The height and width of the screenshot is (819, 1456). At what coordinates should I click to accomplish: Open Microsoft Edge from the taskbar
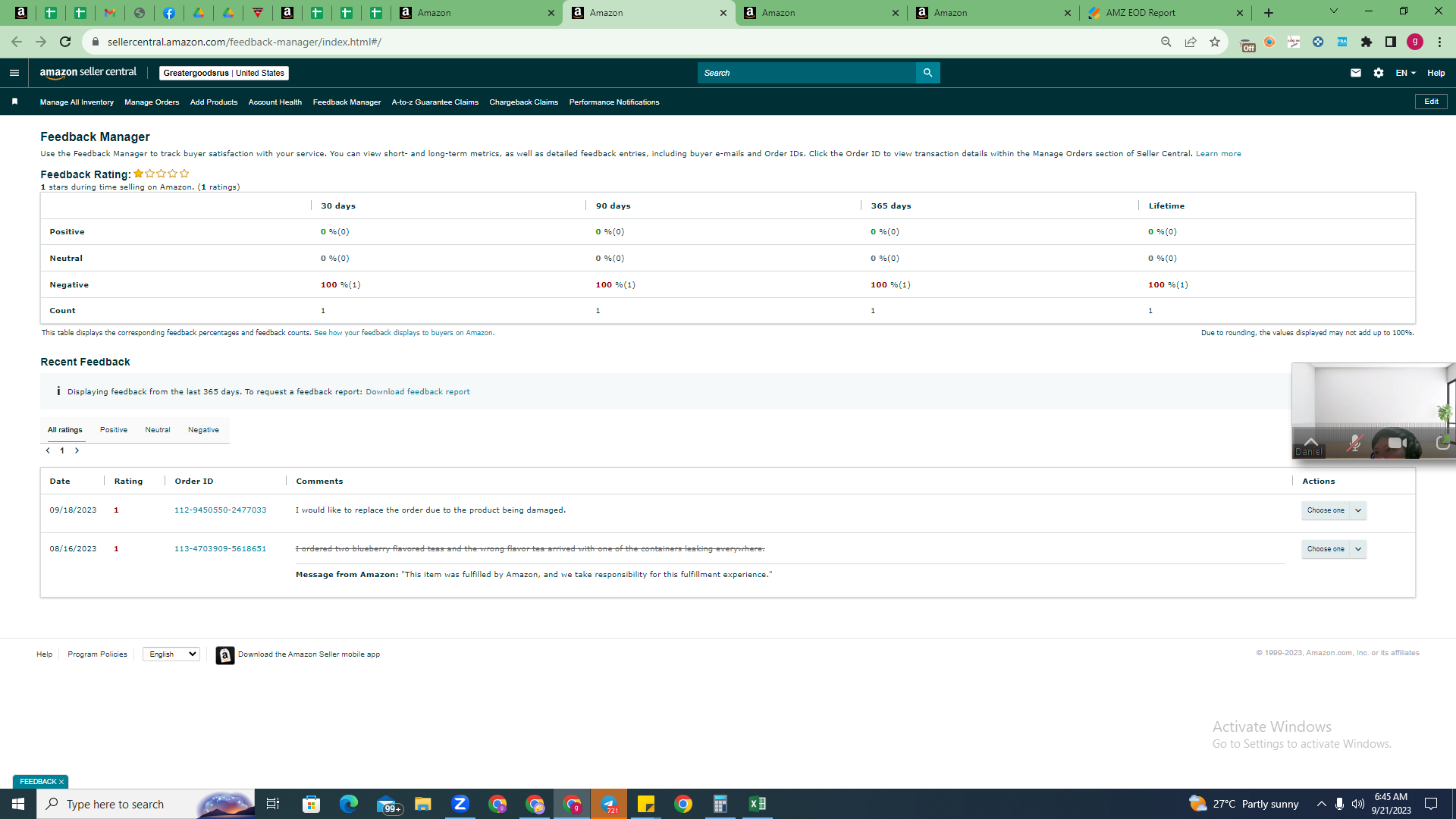[x=348, y=804]
